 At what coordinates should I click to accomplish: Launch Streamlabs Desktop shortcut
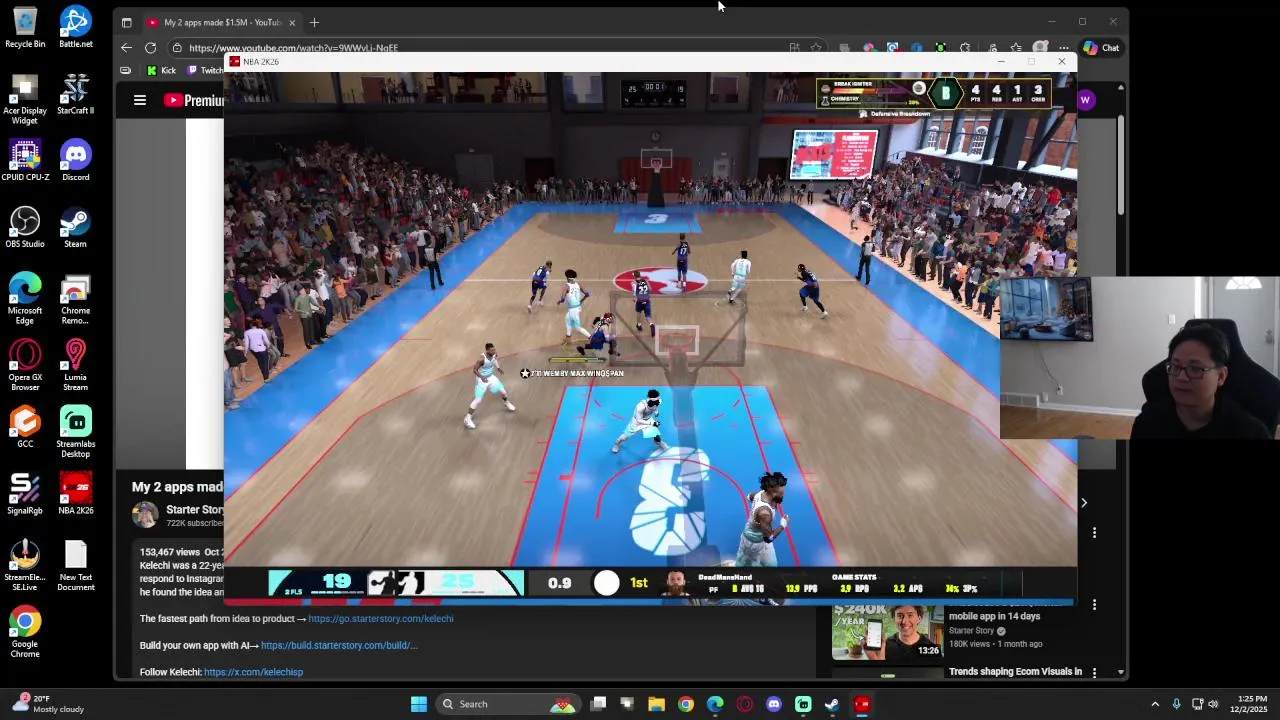(75, 433)
